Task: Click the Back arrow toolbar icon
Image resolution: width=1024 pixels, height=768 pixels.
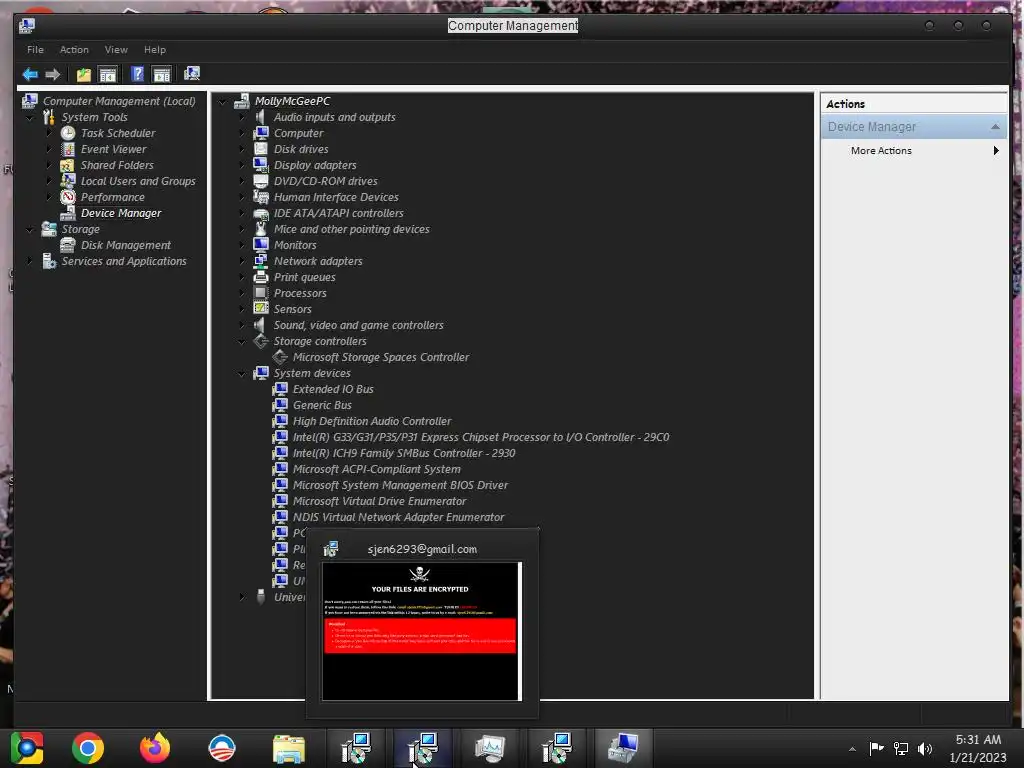Action: 30,74
